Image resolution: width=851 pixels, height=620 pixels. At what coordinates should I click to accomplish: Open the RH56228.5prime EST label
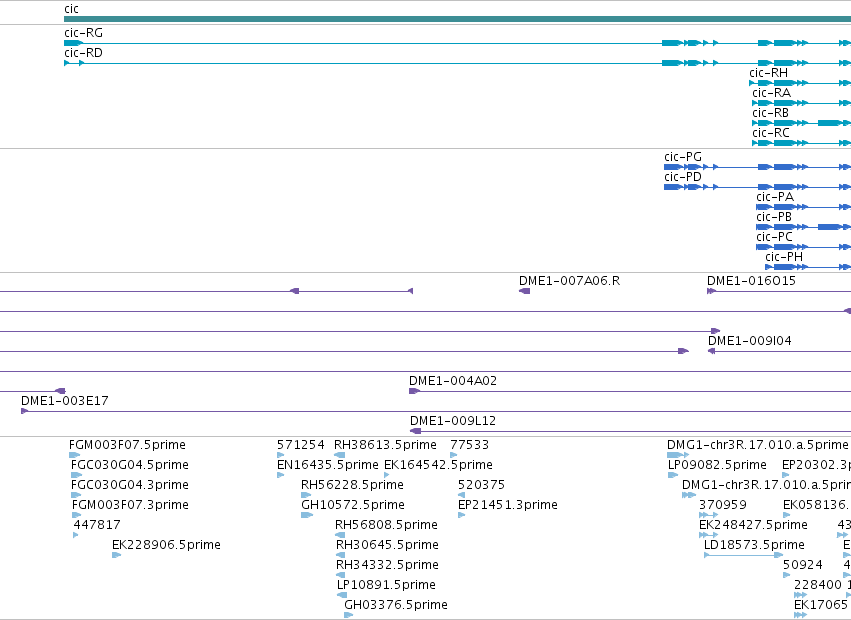(352, 485)
